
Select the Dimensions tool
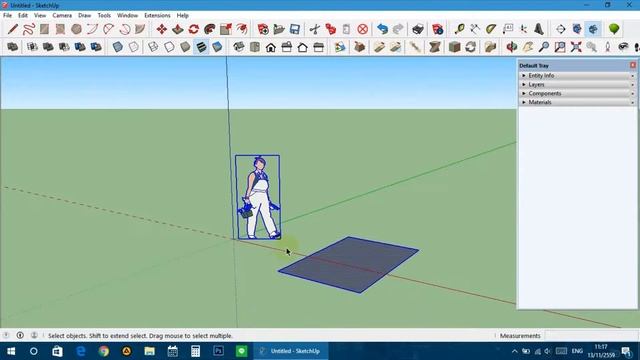[x=475, y=29]
